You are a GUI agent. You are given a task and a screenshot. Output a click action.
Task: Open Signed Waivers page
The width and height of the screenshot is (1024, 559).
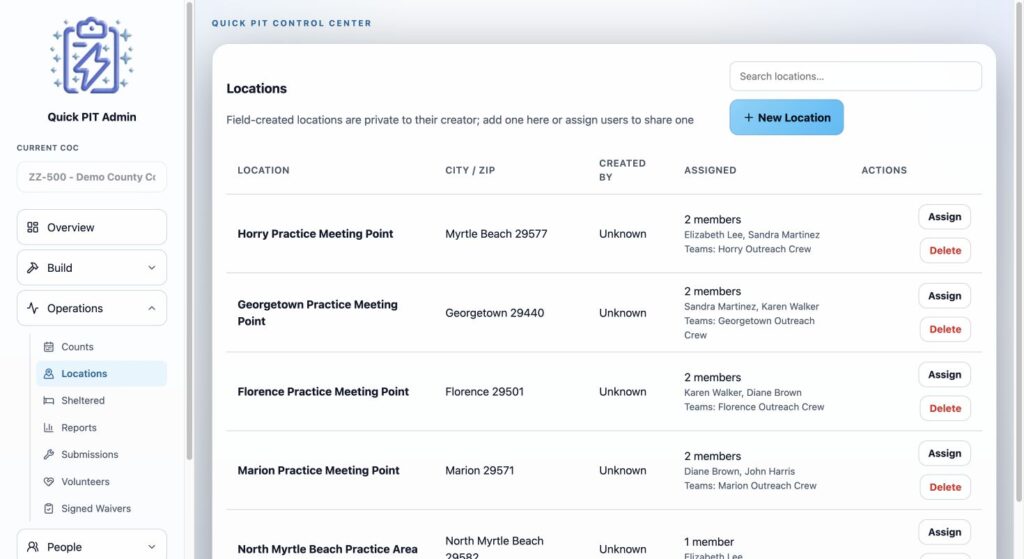click(x=101, y=509)
